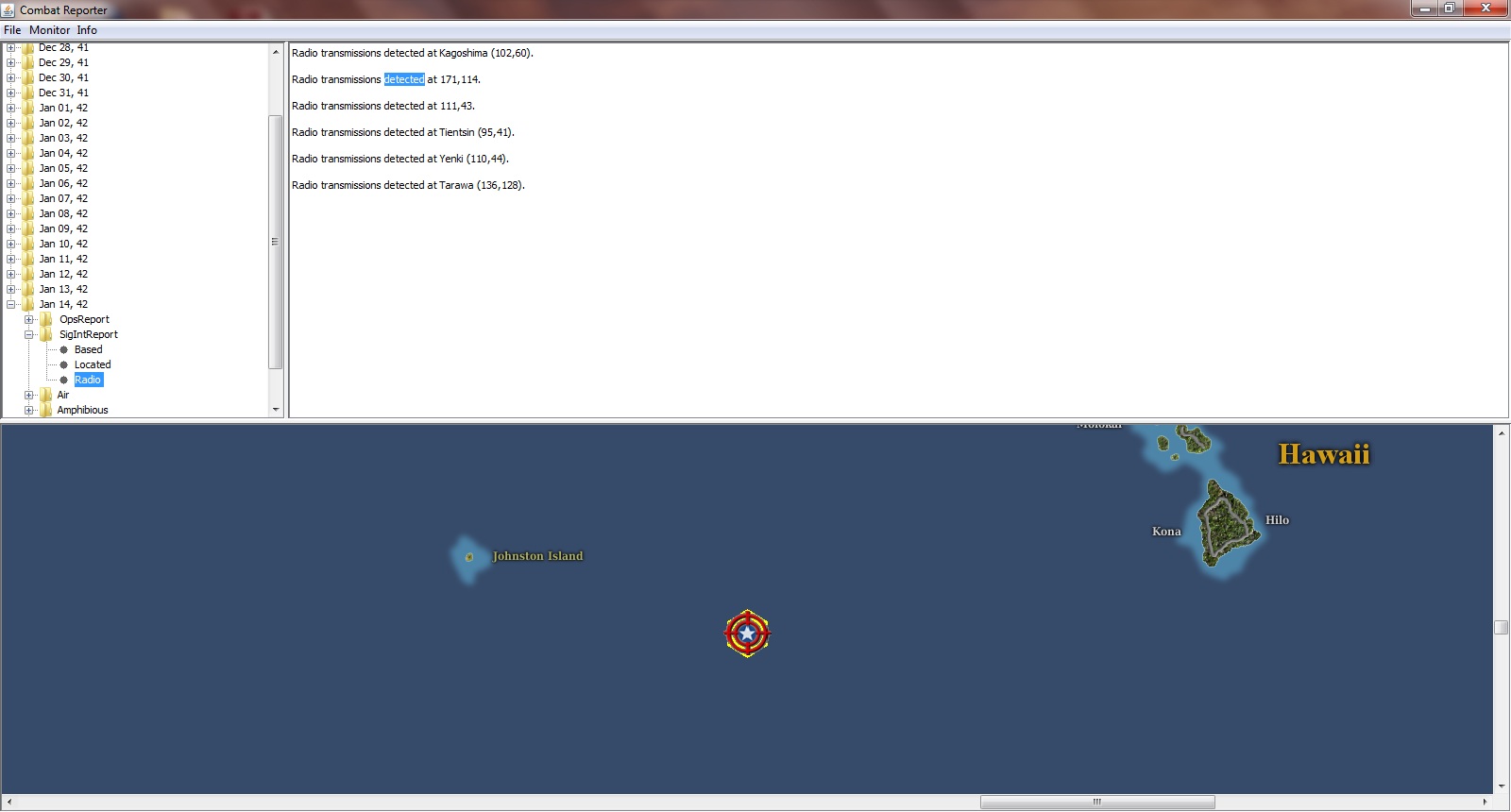Click the star target marker on the map

tap(747, 634)
